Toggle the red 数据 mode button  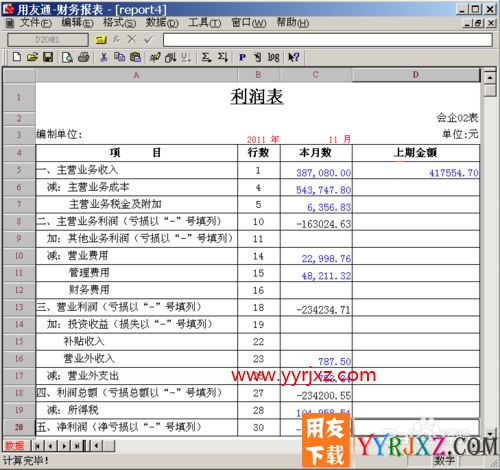coord(15,446)
